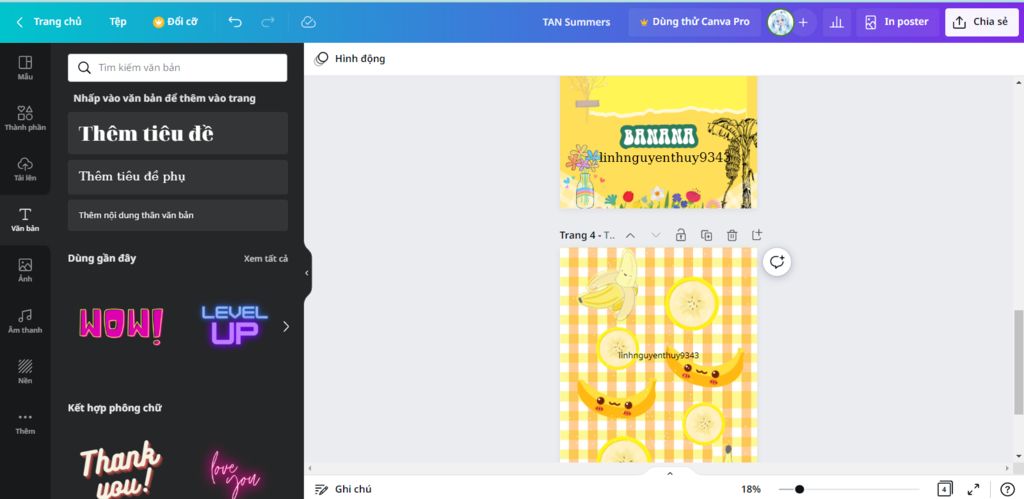Open Ghi chú notes panel
Image resolution: width=1024 pixels, height=499 pixels.
point(343,489)
